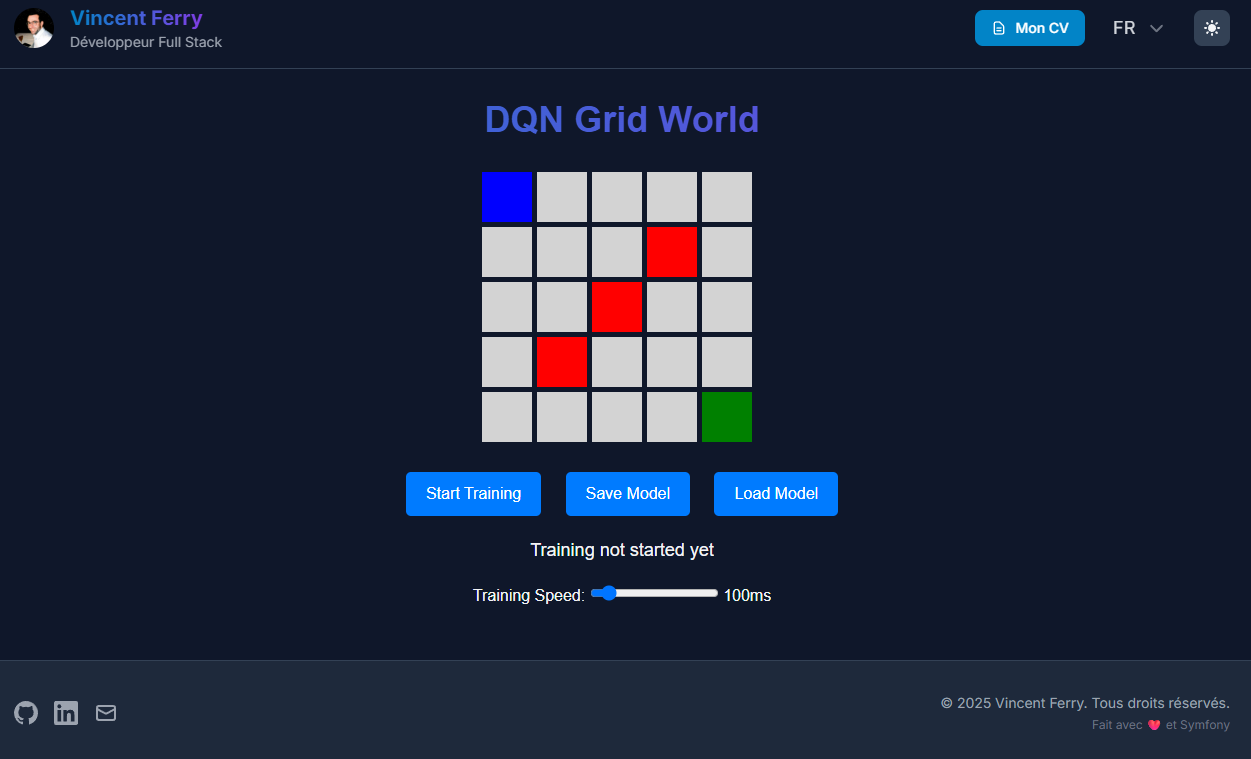
Task: Click the red obstacle in second row
Action: (x=672, y=252)
